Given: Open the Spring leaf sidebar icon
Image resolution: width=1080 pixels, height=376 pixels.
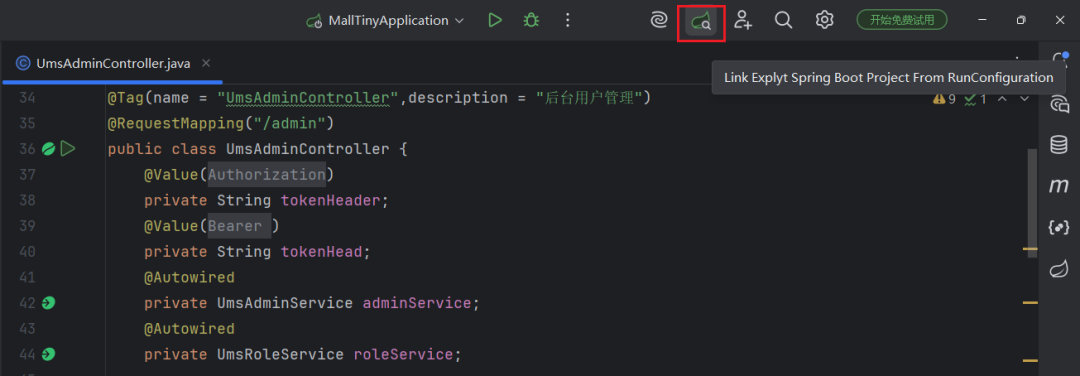Looking at the screenshot, I should [x=1059, y=269].
